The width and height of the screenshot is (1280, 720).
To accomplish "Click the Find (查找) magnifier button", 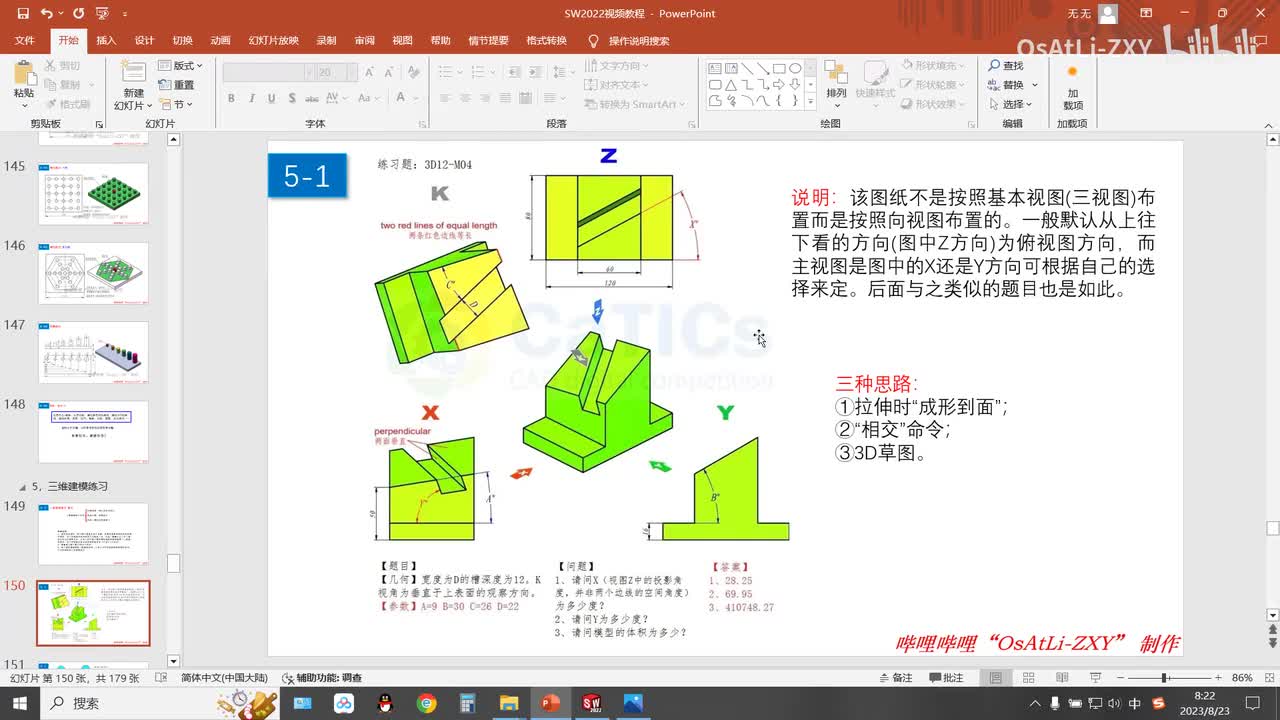I will pos(1006,65).
